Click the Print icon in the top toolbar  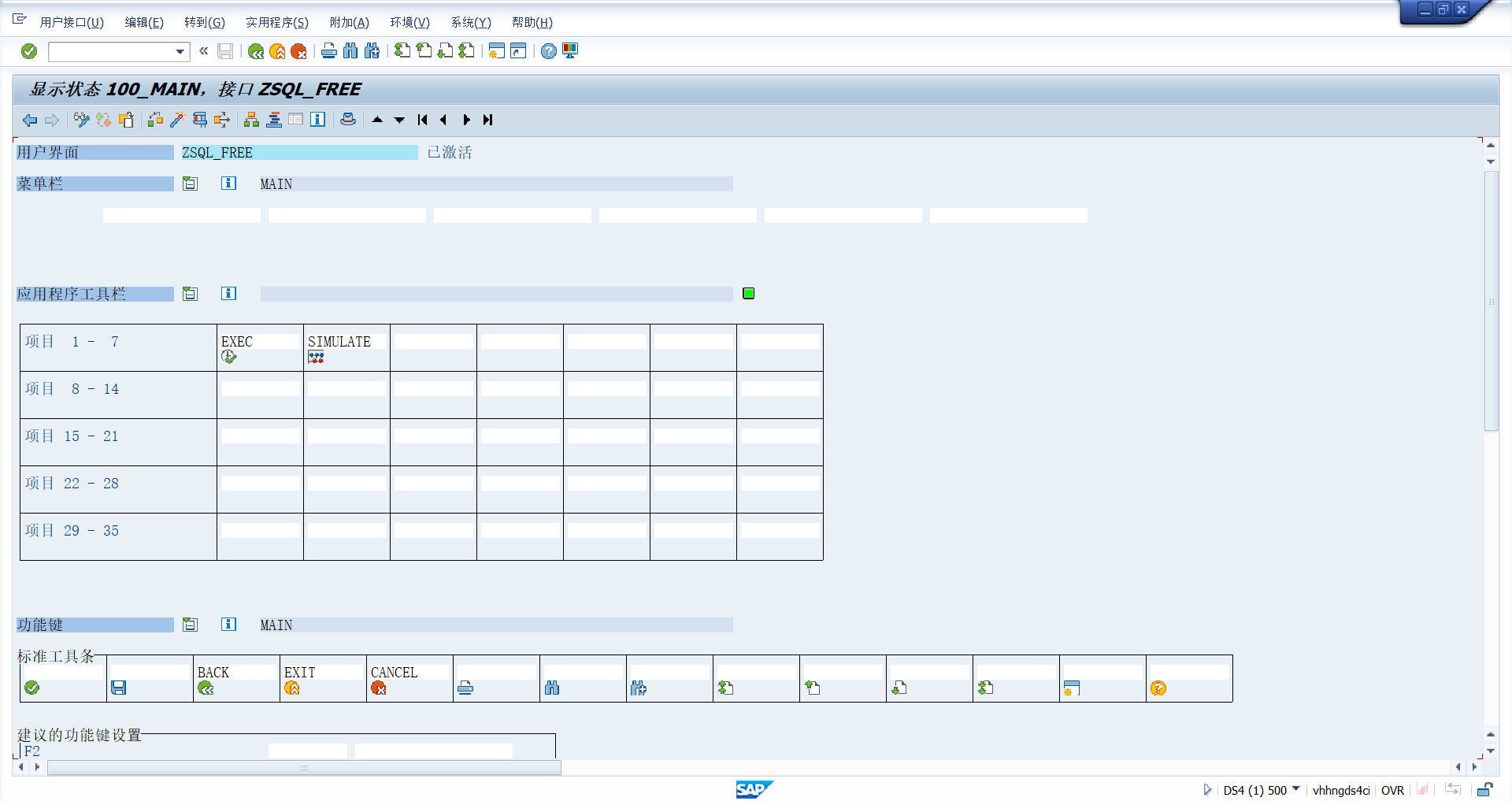click(329, 51)
